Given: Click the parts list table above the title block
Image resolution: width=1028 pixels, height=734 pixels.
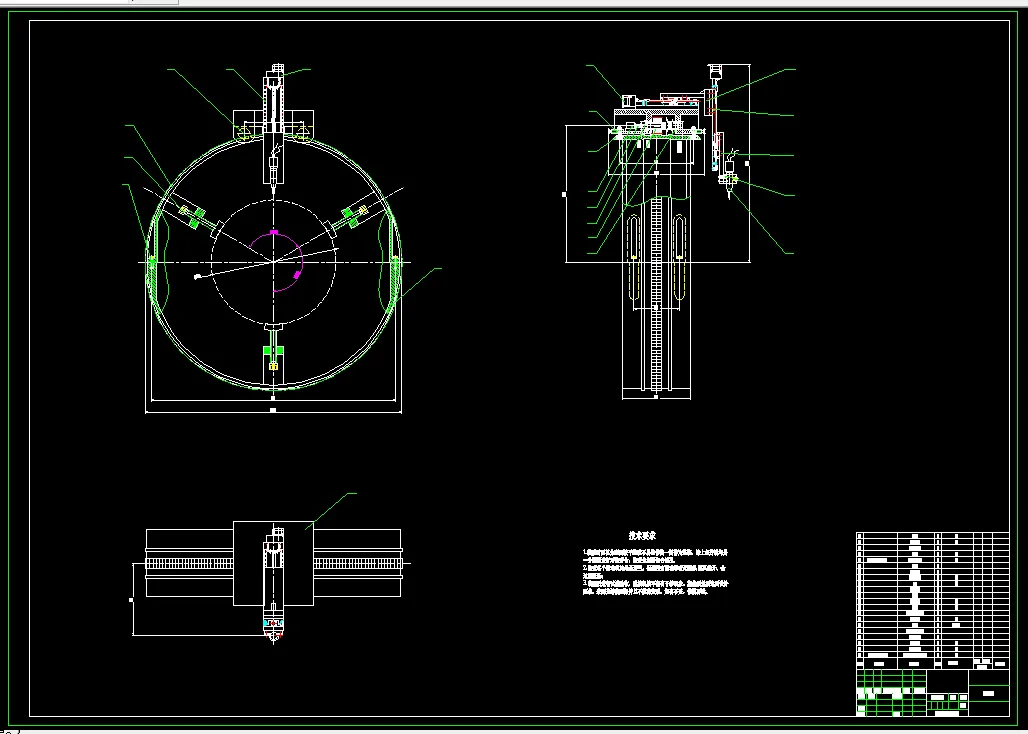Looking at the screenshot, I should [932, 600].
